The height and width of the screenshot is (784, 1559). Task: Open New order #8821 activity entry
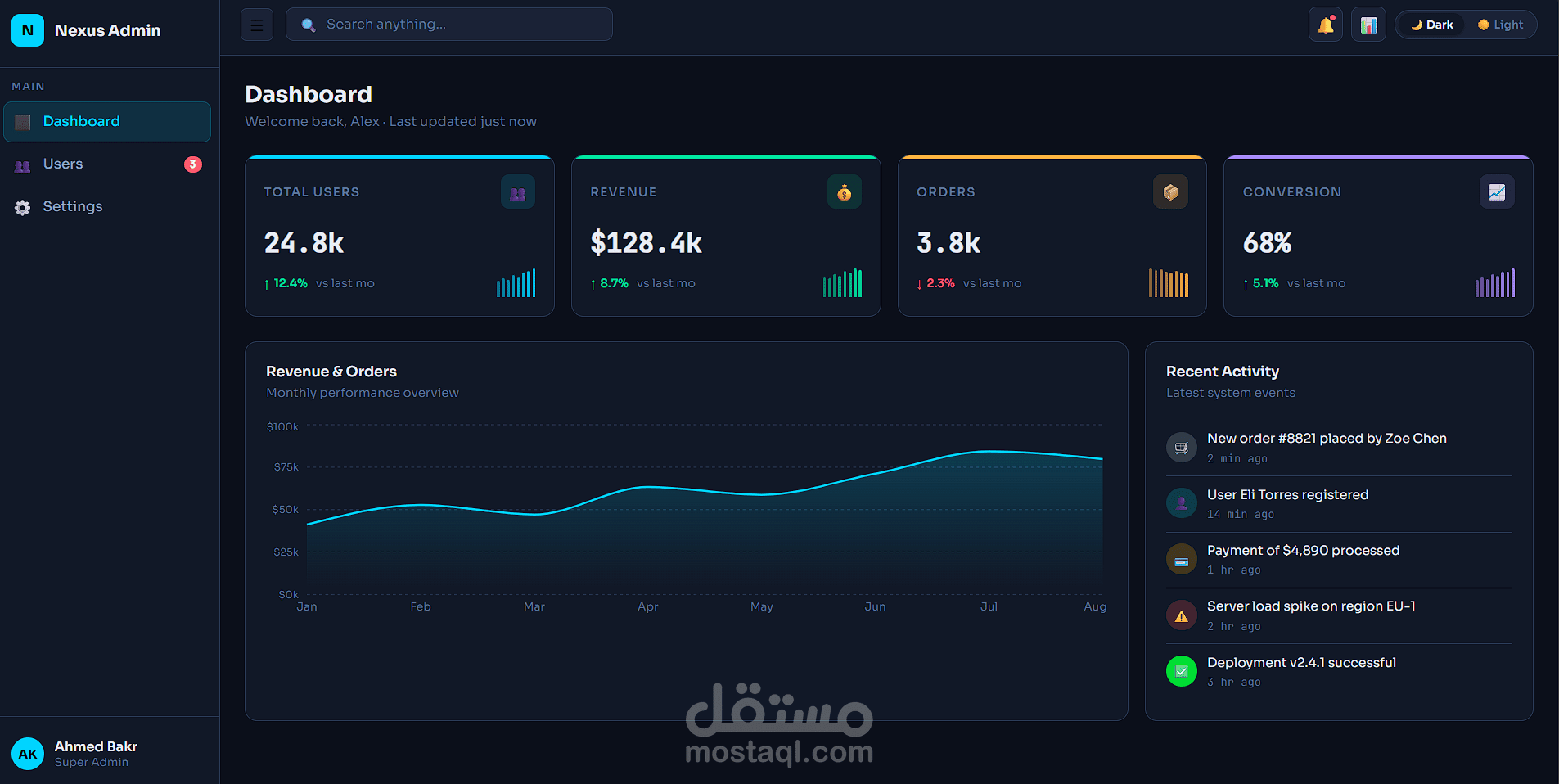[1339, 448]
